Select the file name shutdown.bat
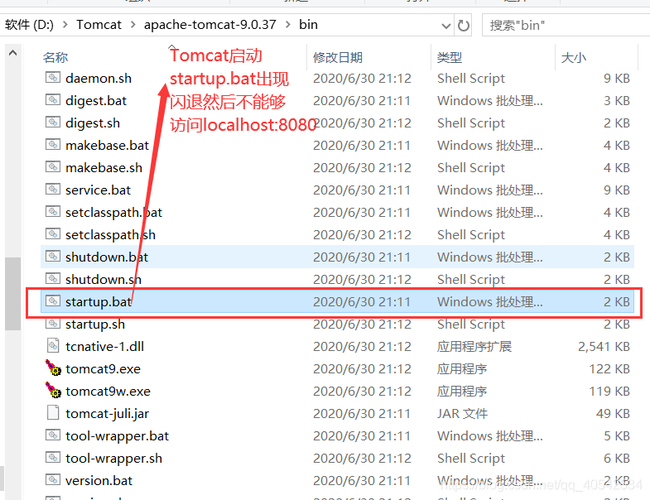The image size is (650, 500). pos(107,257)
